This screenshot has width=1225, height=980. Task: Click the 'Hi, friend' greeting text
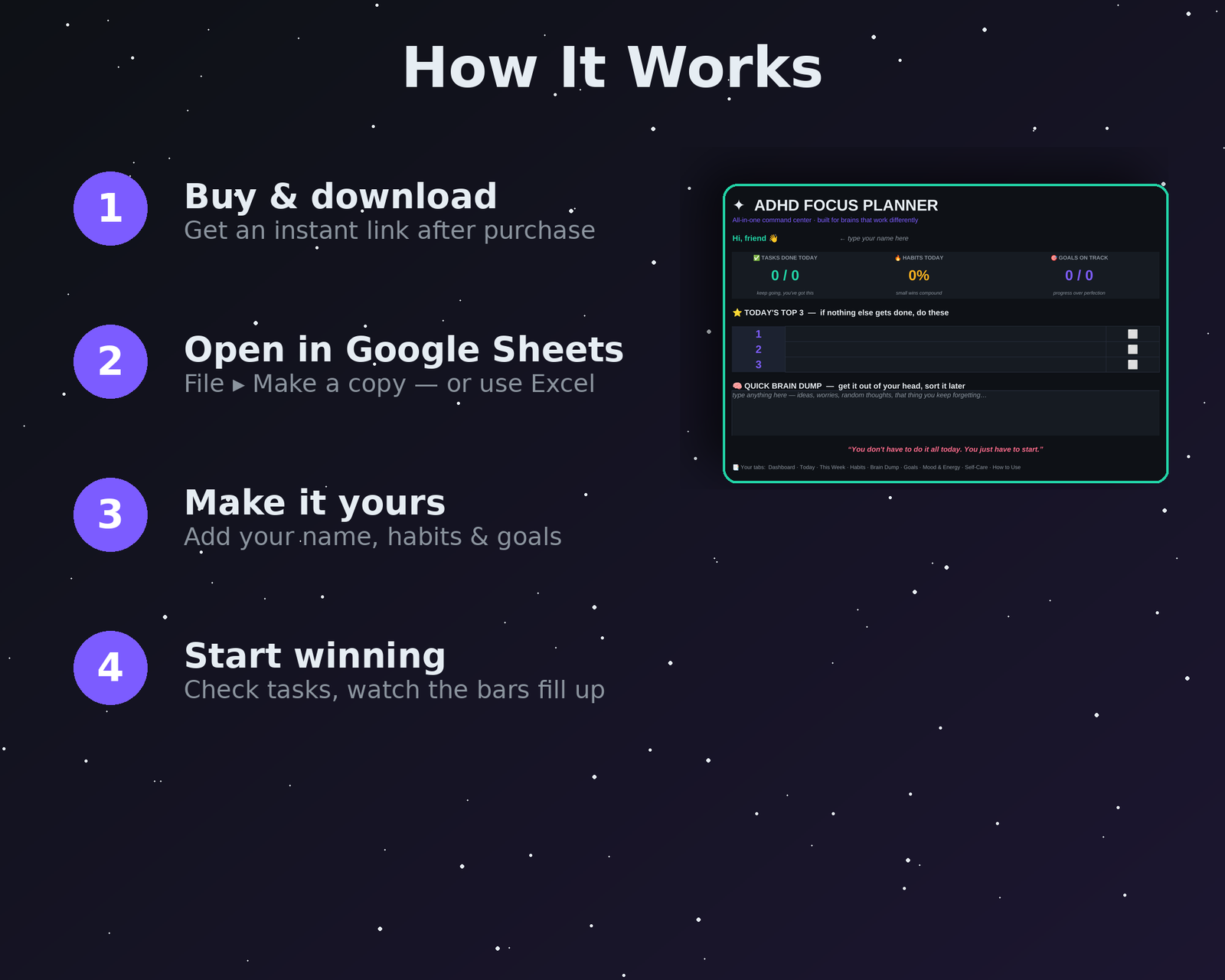coord(749,238)
